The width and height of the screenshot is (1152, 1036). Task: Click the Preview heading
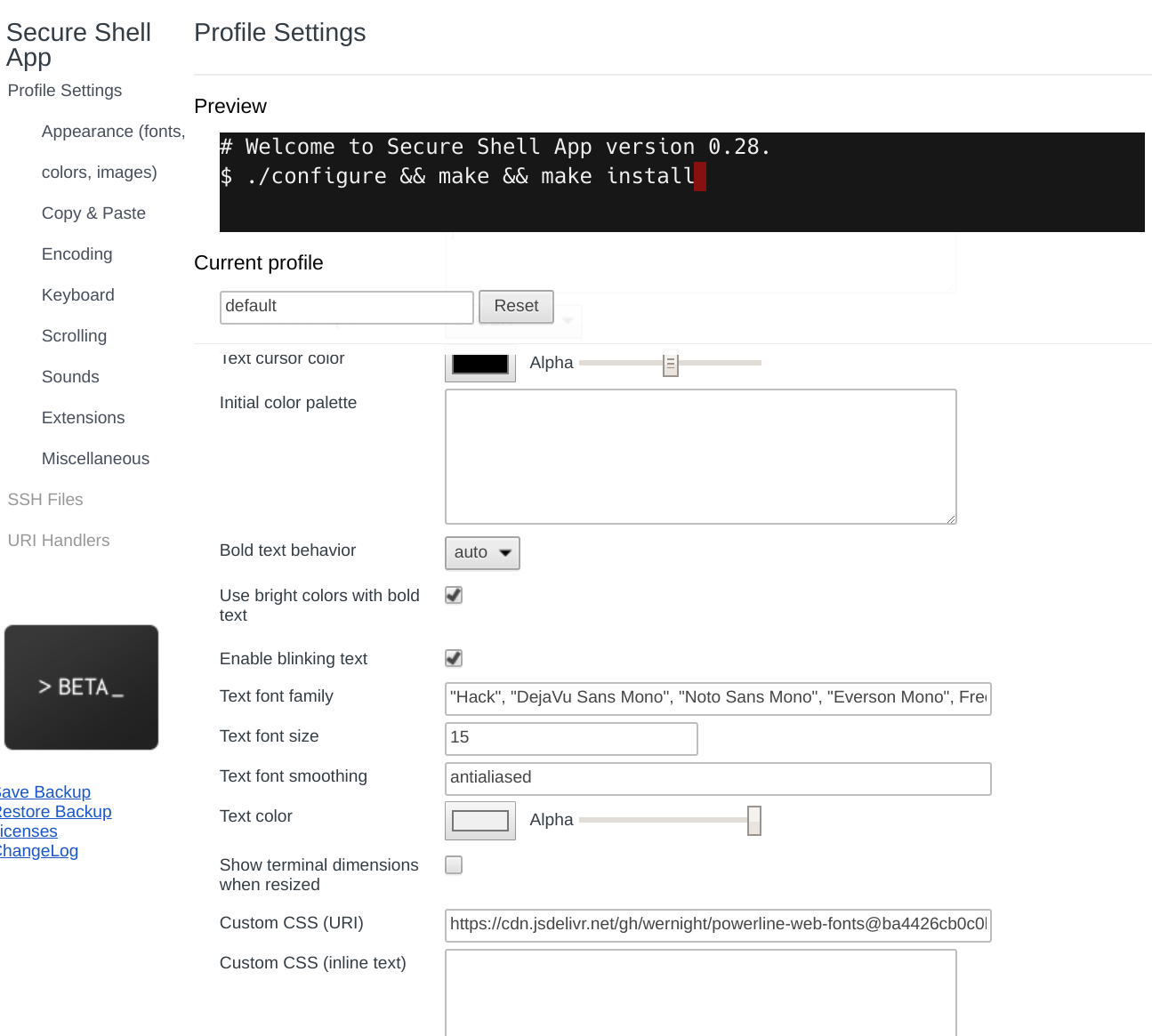pyautogui.click(x=230, y=107)
